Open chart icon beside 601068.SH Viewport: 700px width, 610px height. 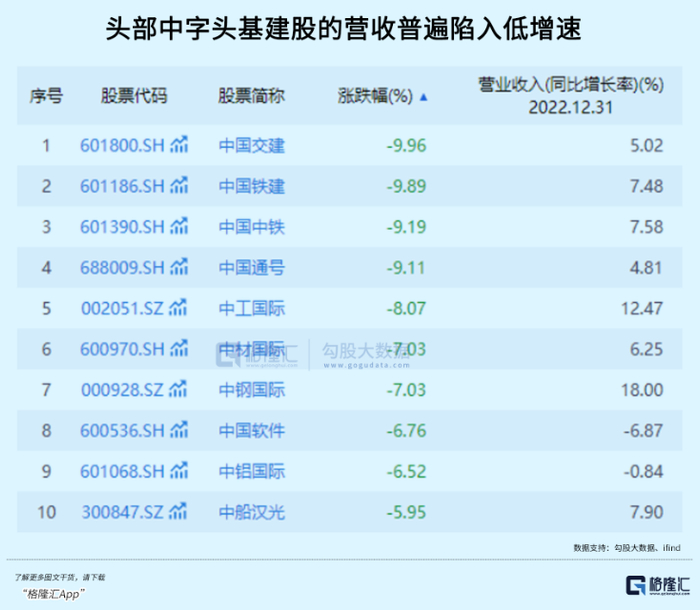click(179, 471)
